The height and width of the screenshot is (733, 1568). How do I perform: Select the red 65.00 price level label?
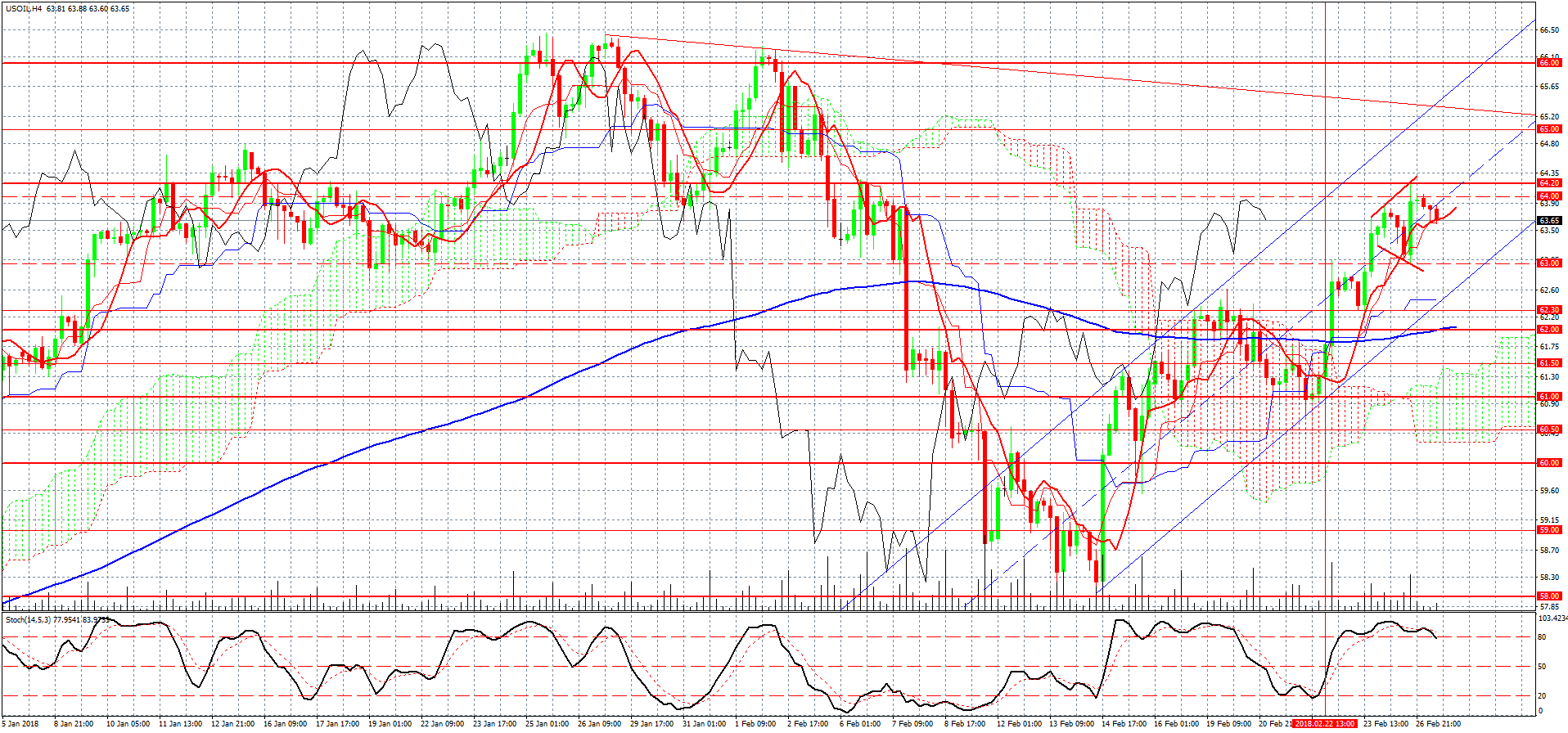coord(1549,129)
